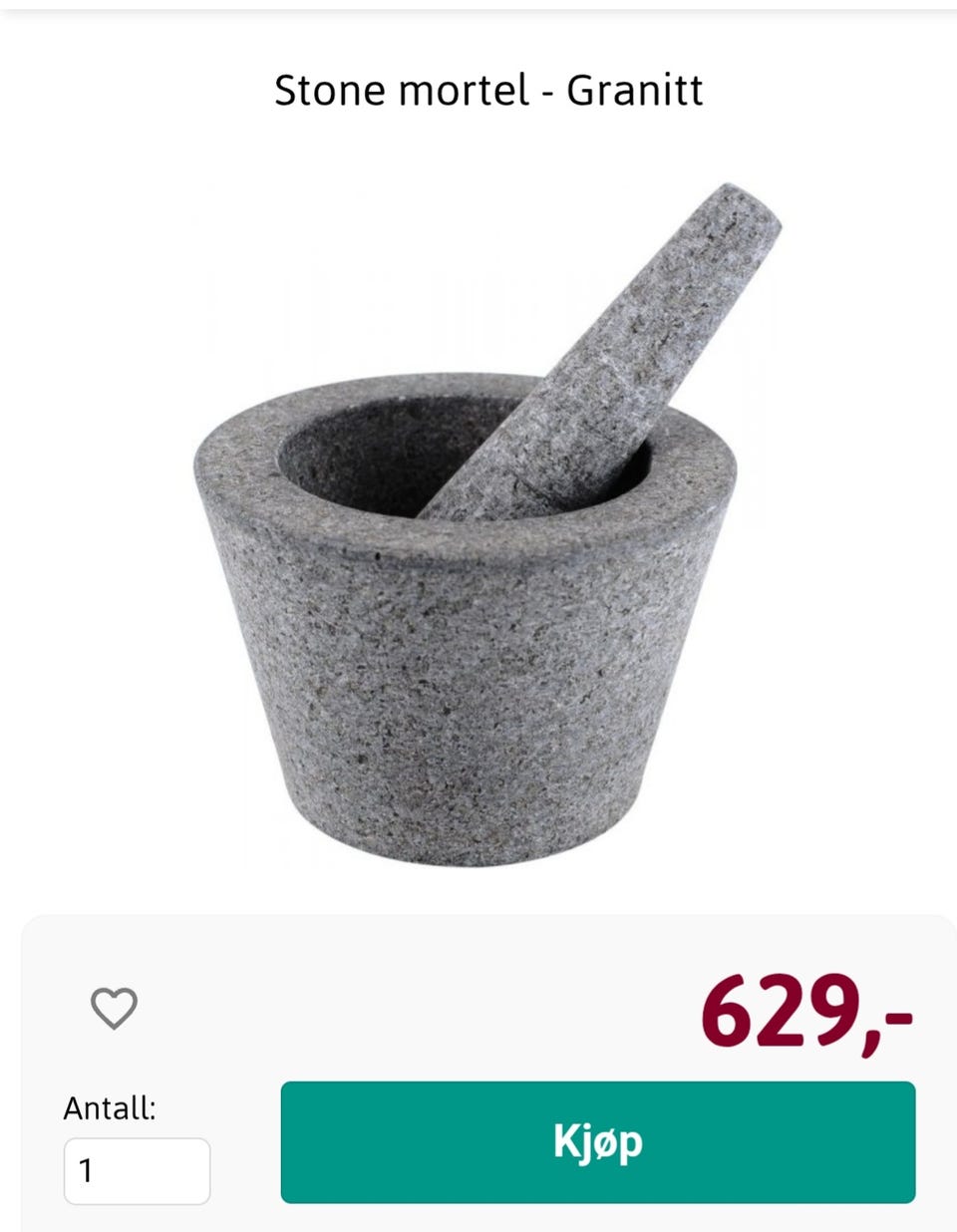Click the word Granitt in the heading
This screenshot has height=1232, width=957.
coord(635,91)
